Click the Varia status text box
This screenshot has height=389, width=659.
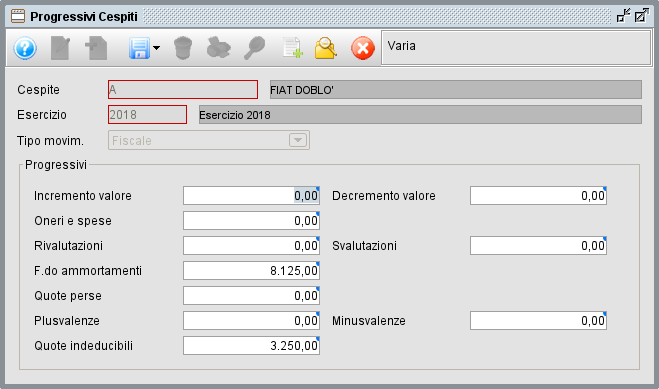[x=516, y=47]
